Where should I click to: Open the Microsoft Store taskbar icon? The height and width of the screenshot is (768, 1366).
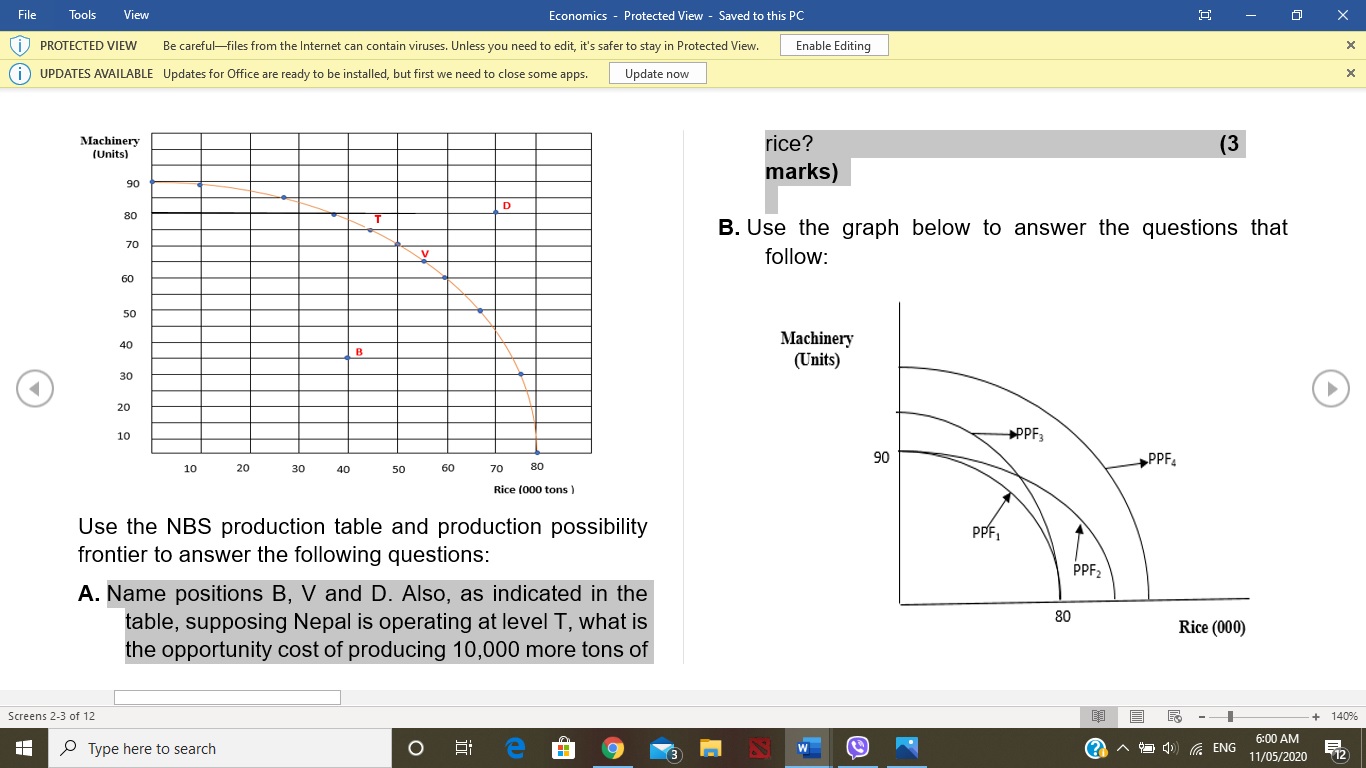[x=563, y=747]
